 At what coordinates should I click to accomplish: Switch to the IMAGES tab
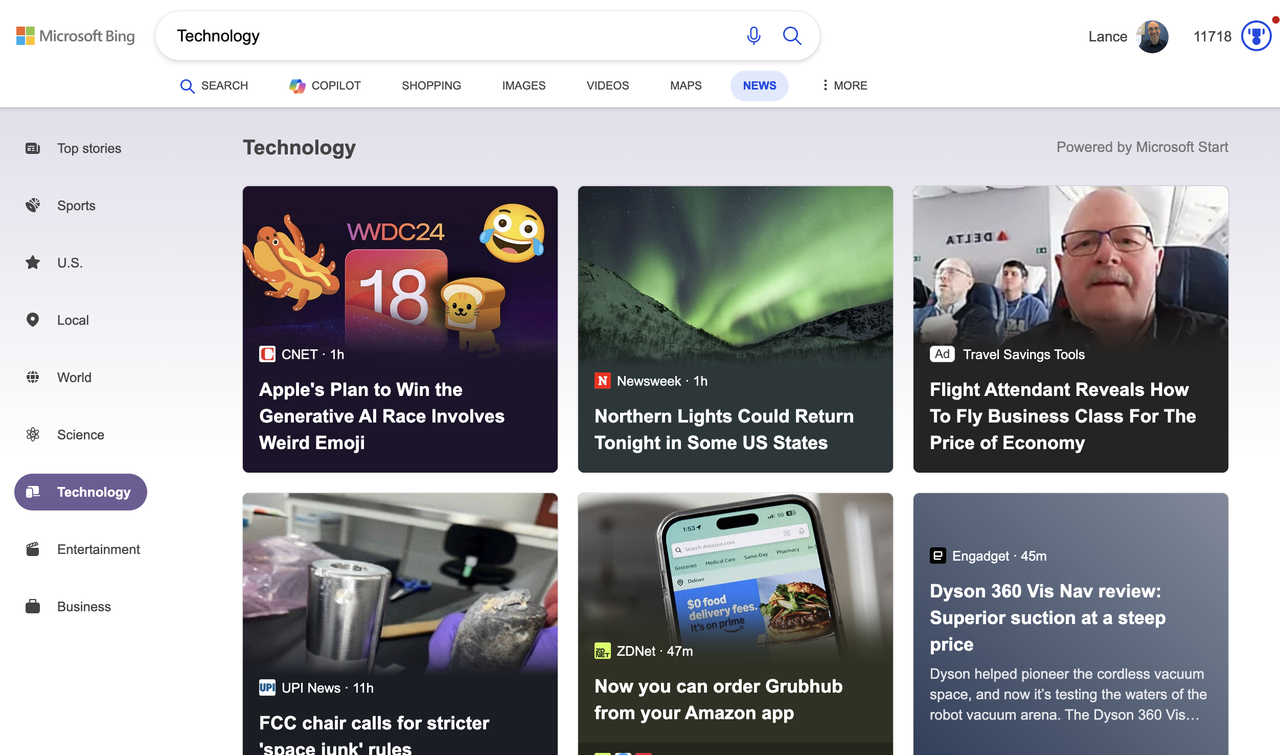tap(524, 86)
